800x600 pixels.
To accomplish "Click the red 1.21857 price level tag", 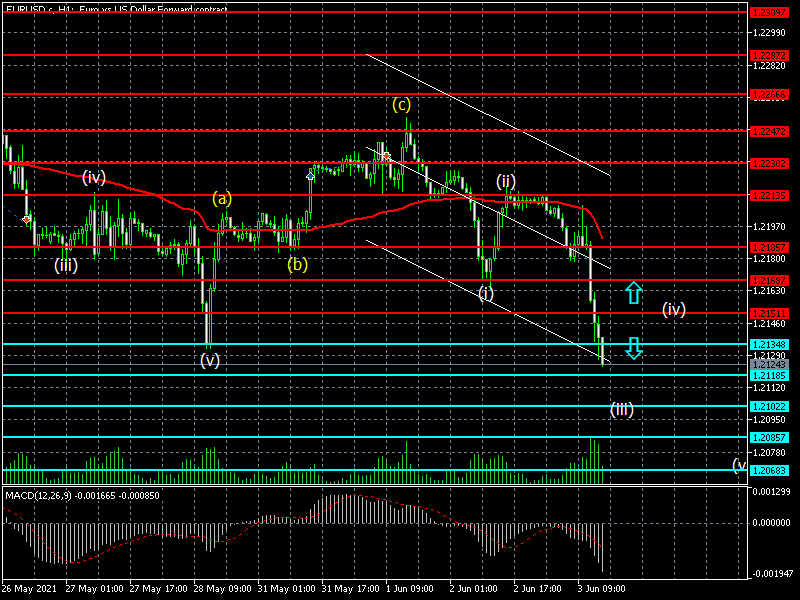I will click(769, 247).
